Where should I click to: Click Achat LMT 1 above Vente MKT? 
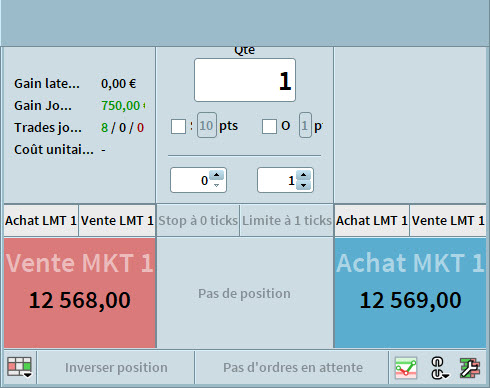pyautogui.click(x=41, y=220)
